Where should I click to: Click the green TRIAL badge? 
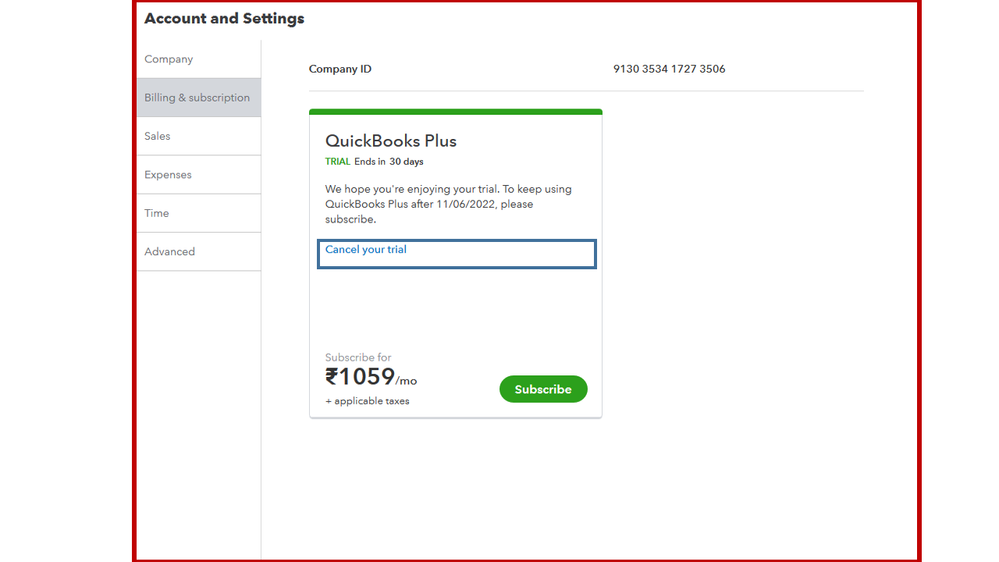coord(338,162)
